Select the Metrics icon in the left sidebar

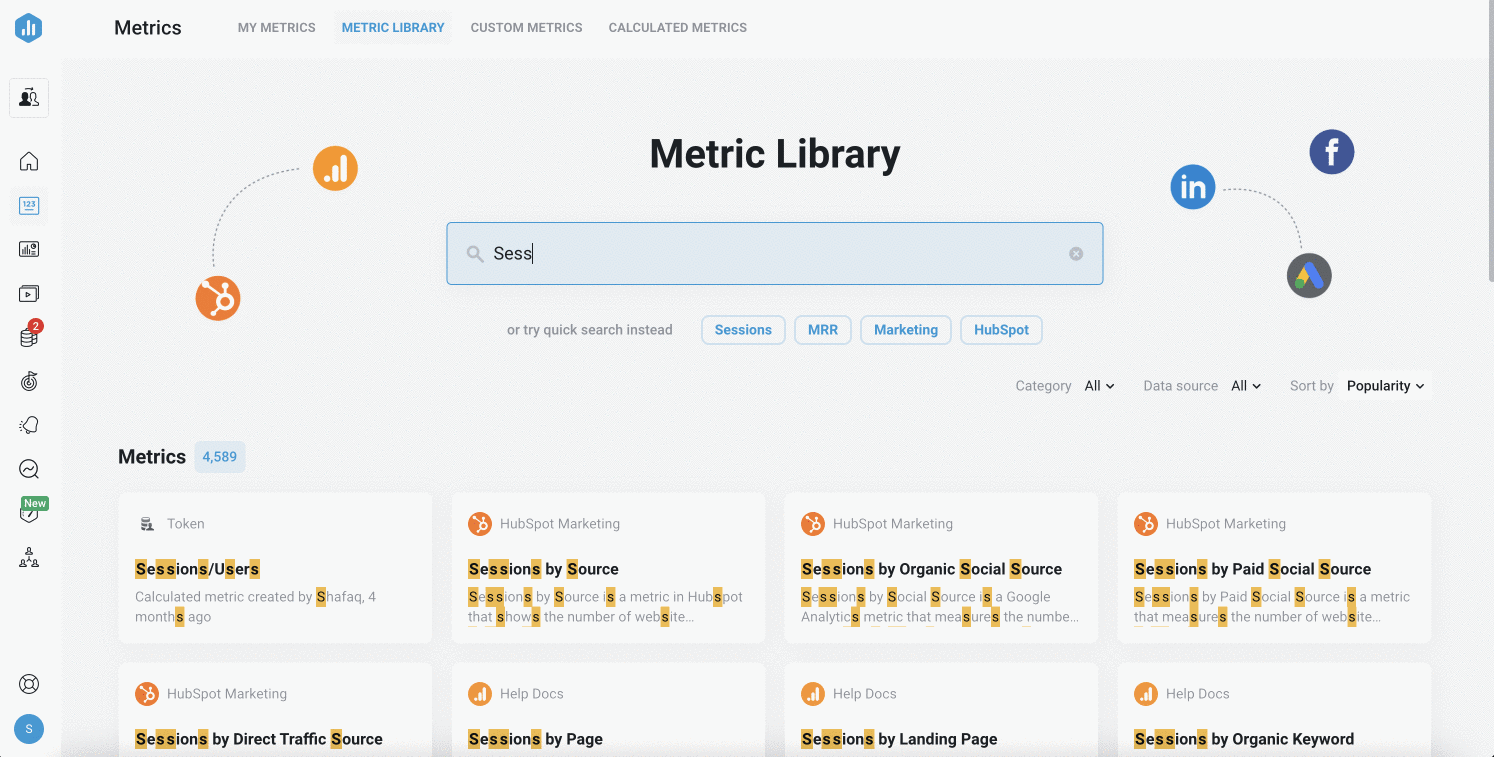(29, 205)
